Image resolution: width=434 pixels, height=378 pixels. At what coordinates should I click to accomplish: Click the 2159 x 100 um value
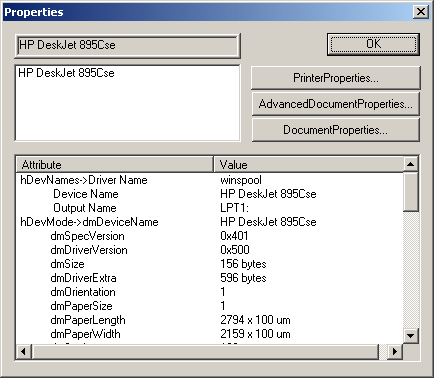255,334
